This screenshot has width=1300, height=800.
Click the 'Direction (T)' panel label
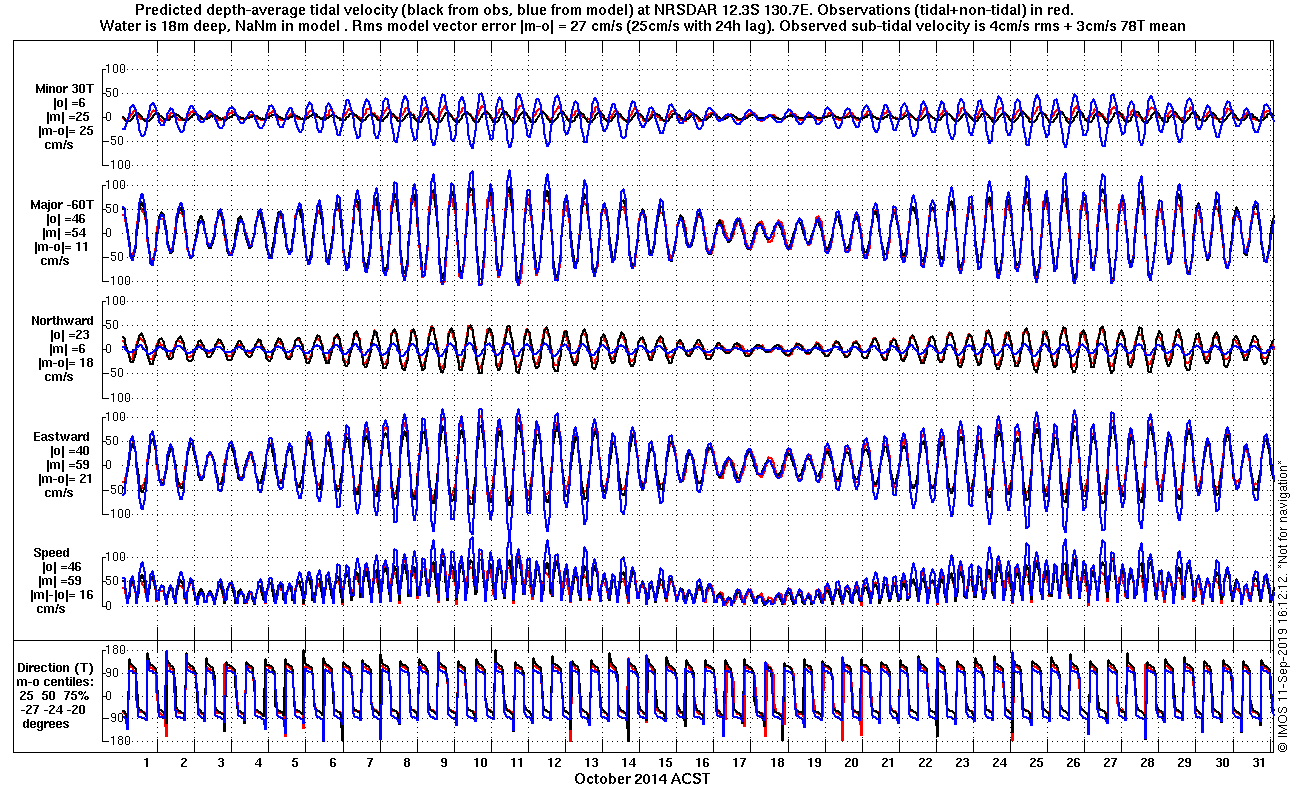click(x=57, y=668)
